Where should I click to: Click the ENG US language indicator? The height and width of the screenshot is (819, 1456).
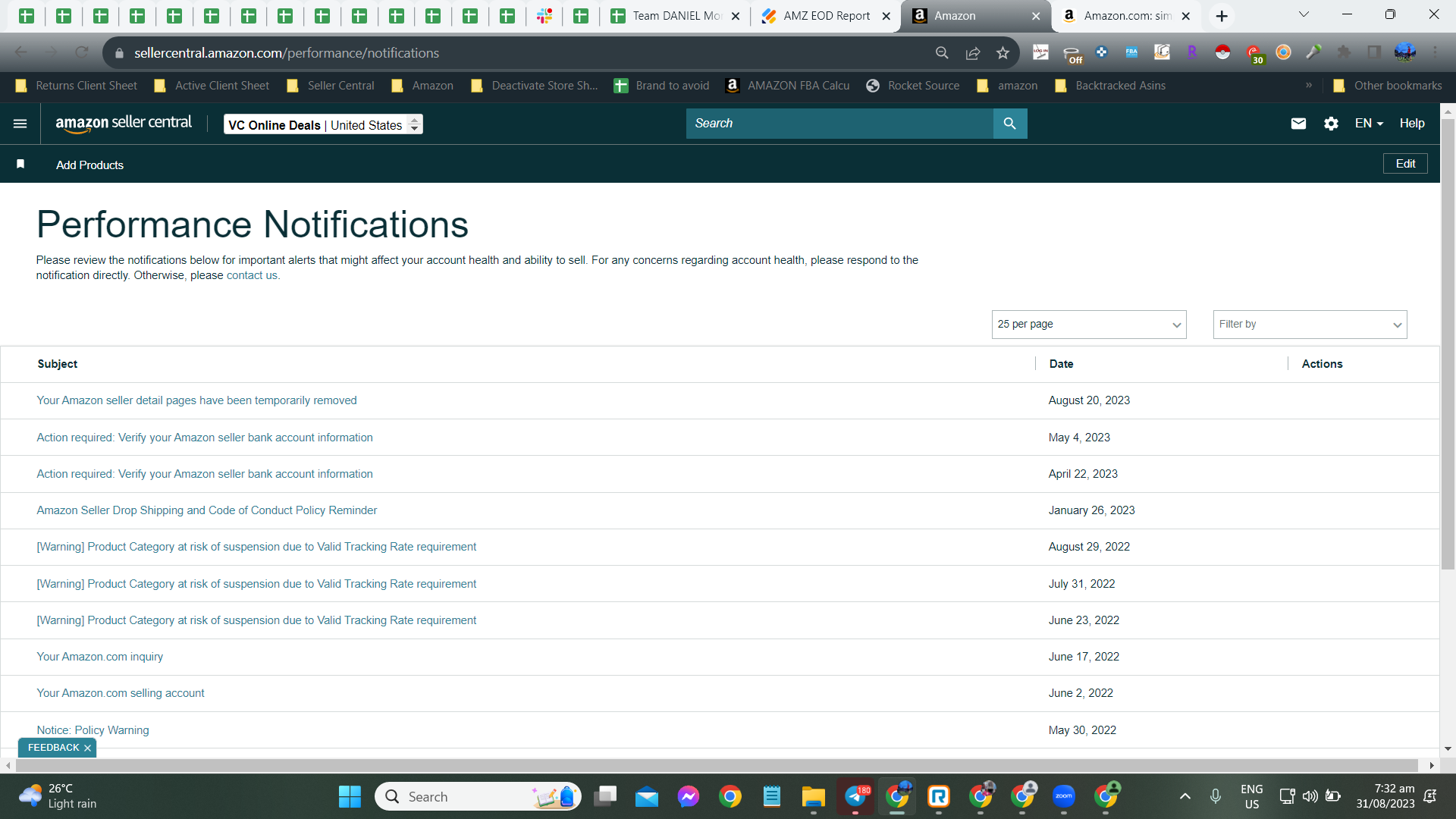[1252, 796]
